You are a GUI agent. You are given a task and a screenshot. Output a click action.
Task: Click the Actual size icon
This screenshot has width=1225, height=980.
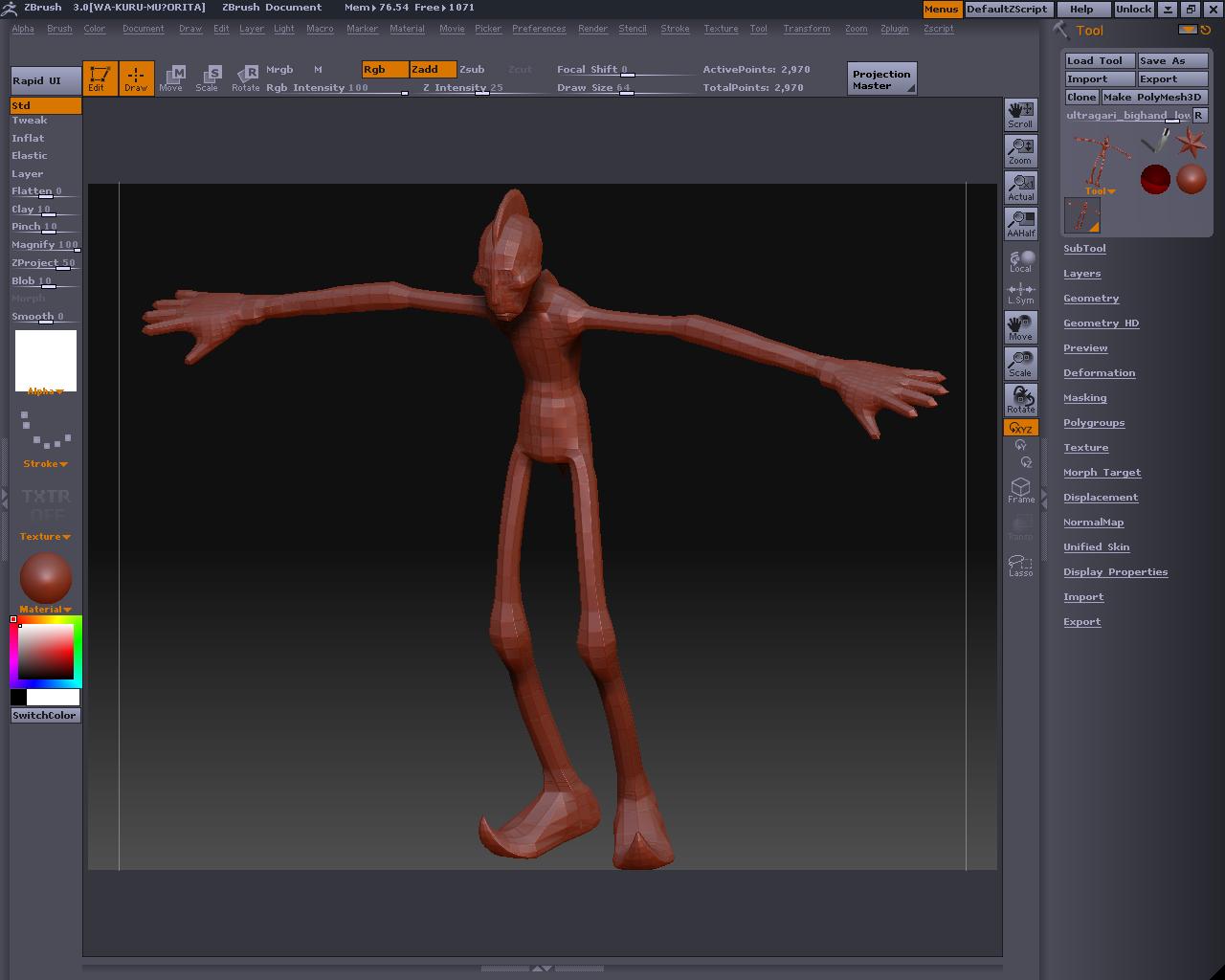pos(1020,187)
